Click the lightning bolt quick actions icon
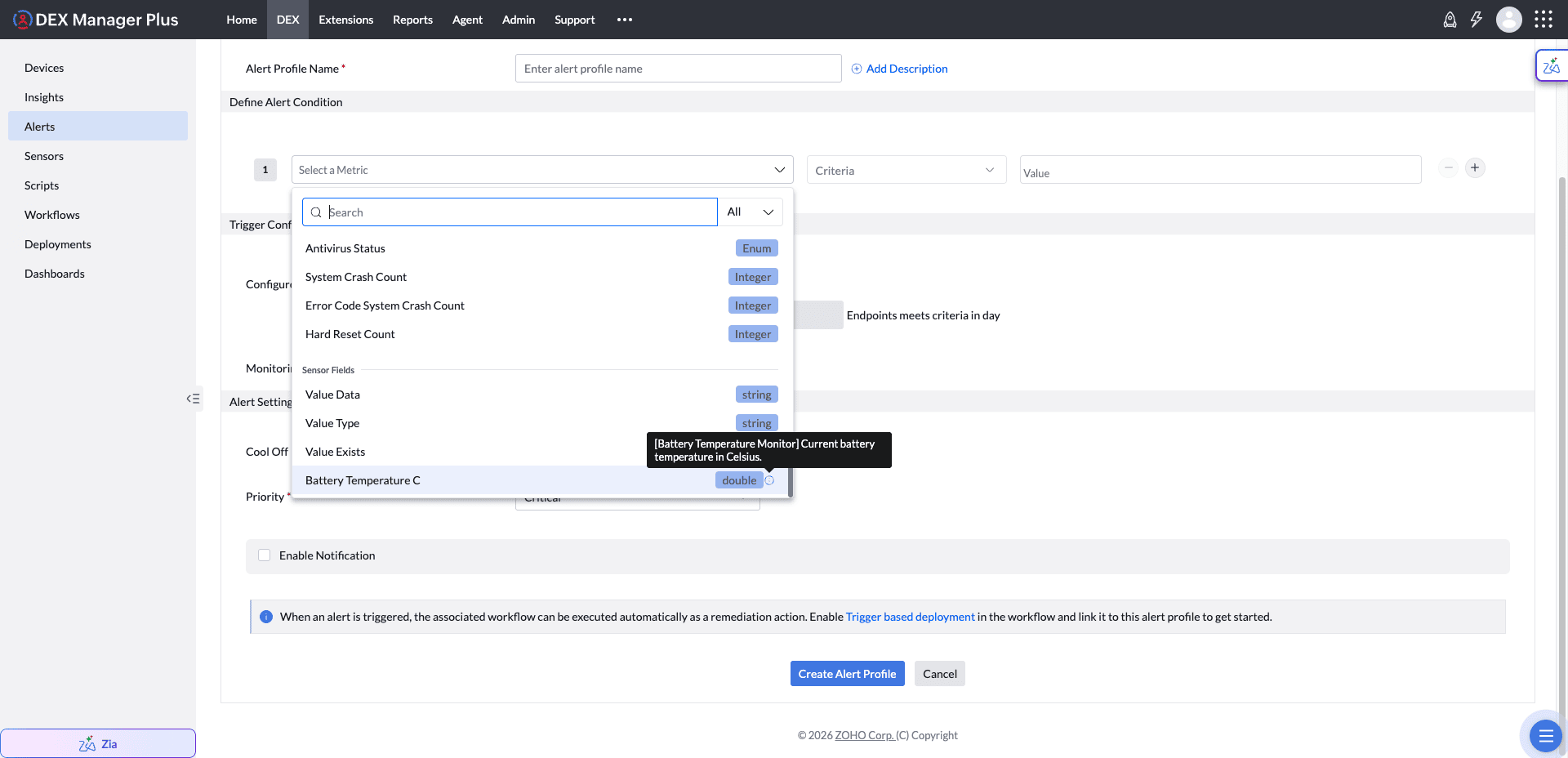 point(1477,20)
